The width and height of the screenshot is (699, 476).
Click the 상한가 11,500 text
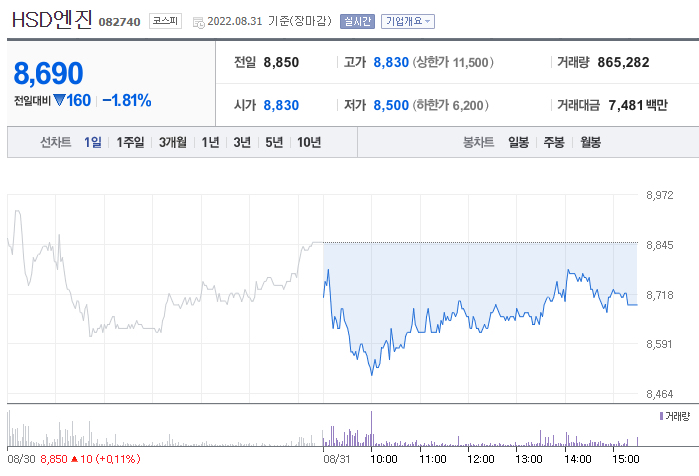[x=453, y=62]
